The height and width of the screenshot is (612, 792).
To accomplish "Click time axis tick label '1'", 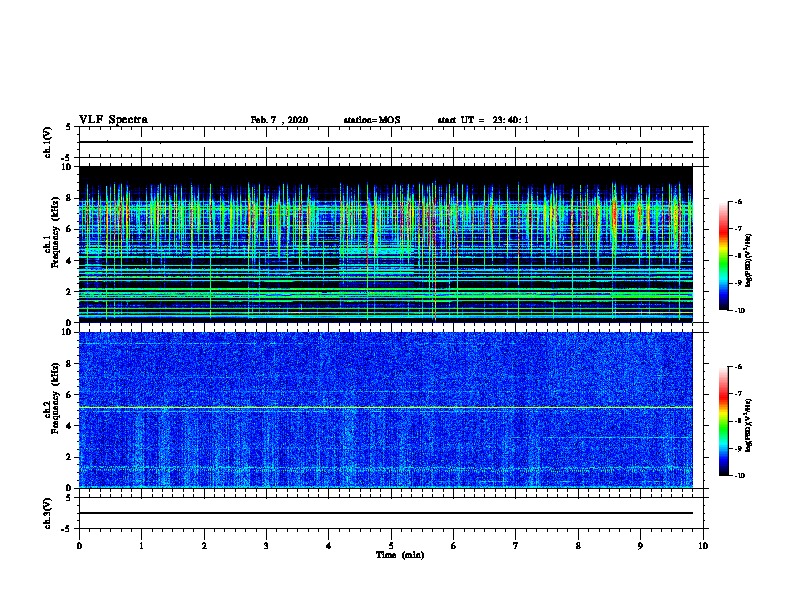I will 141,546.
